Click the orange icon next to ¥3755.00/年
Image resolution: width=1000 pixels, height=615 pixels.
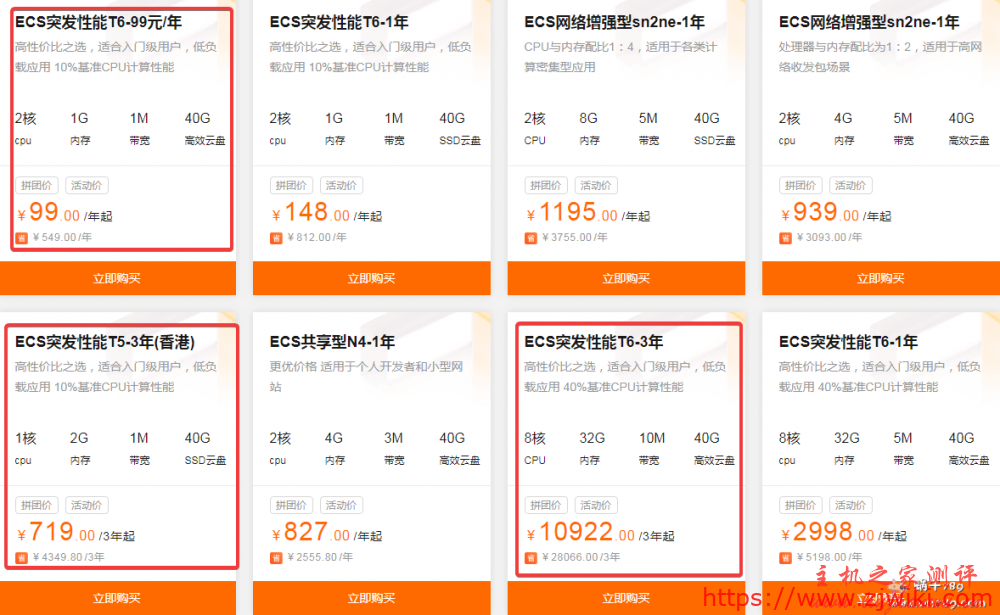[x=531, y=238]
